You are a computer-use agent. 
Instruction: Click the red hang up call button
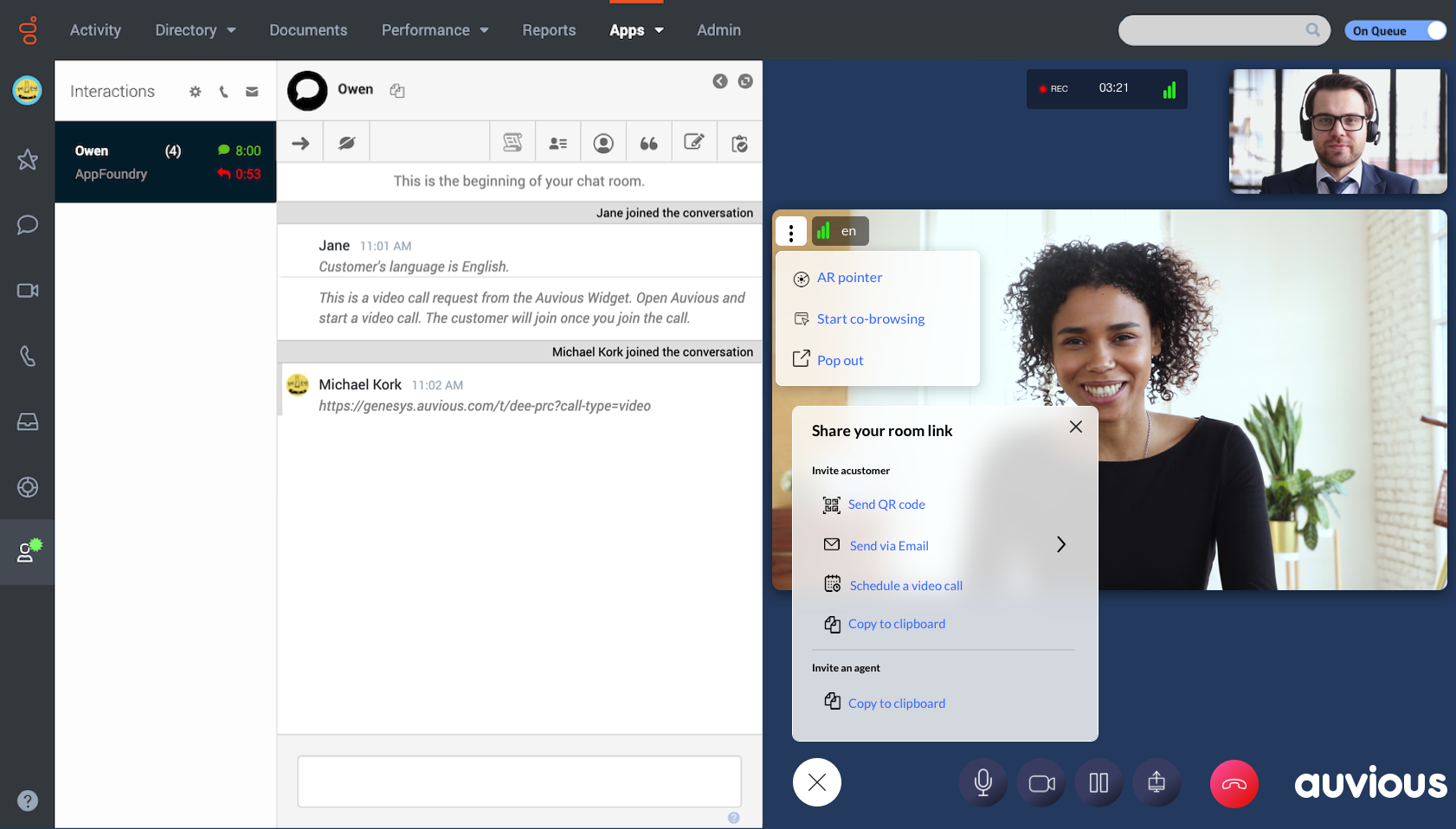pyautogui.click(x=1234, y=784)
